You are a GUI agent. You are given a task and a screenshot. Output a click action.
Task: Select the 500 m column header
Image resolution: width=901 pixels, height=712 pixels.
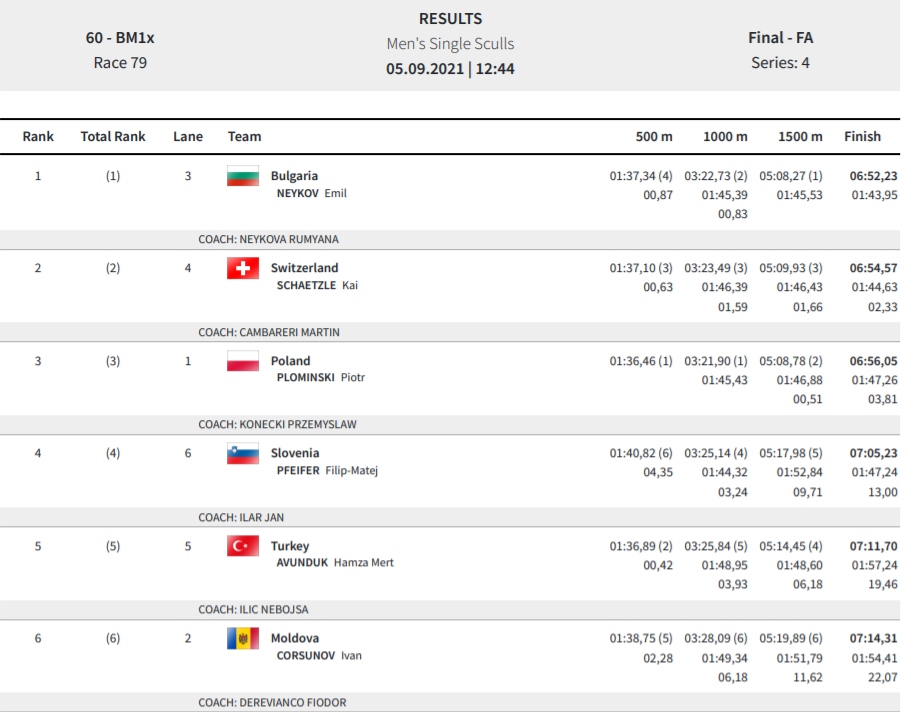point(654,136)
